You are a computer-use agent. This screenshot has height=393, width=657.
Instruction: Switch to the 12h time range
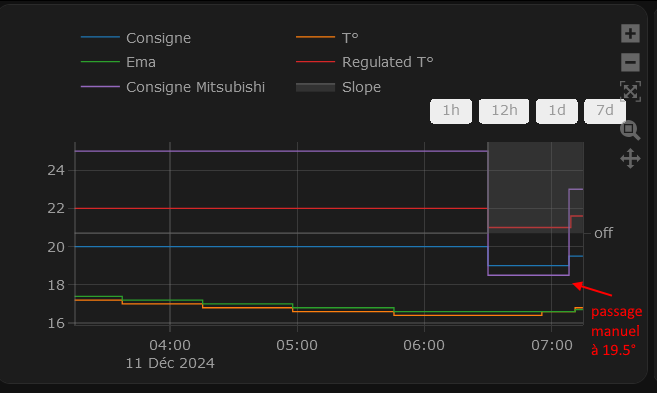click(504, 111)
